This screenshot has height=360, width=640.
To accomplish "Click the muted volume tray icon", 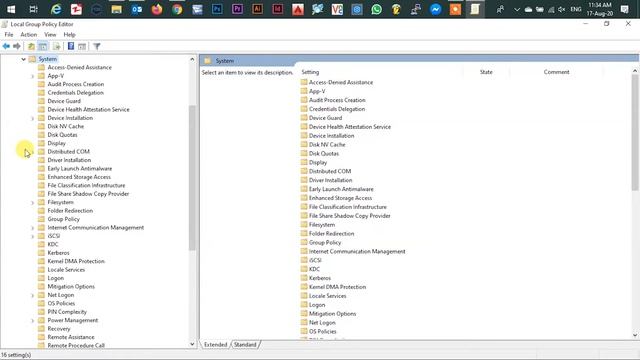I will coord(562,9).
